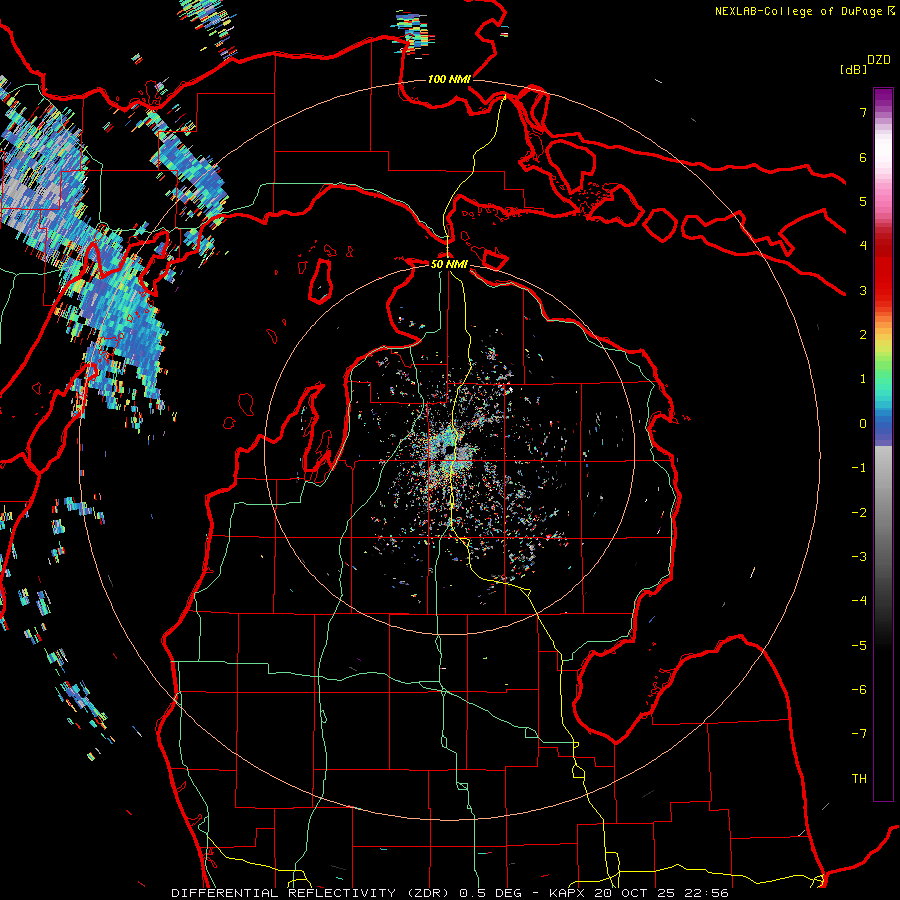Click the bottom product caption 'DIFFERENTIAL REFLECTIVITY (ZDR)'
900x900 pixels.
312,893
